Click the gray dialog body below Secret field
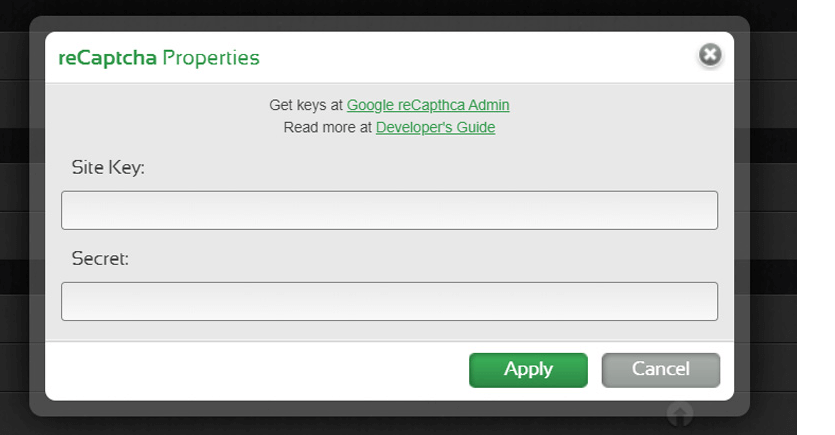835x435 pixels. [389, 331]
